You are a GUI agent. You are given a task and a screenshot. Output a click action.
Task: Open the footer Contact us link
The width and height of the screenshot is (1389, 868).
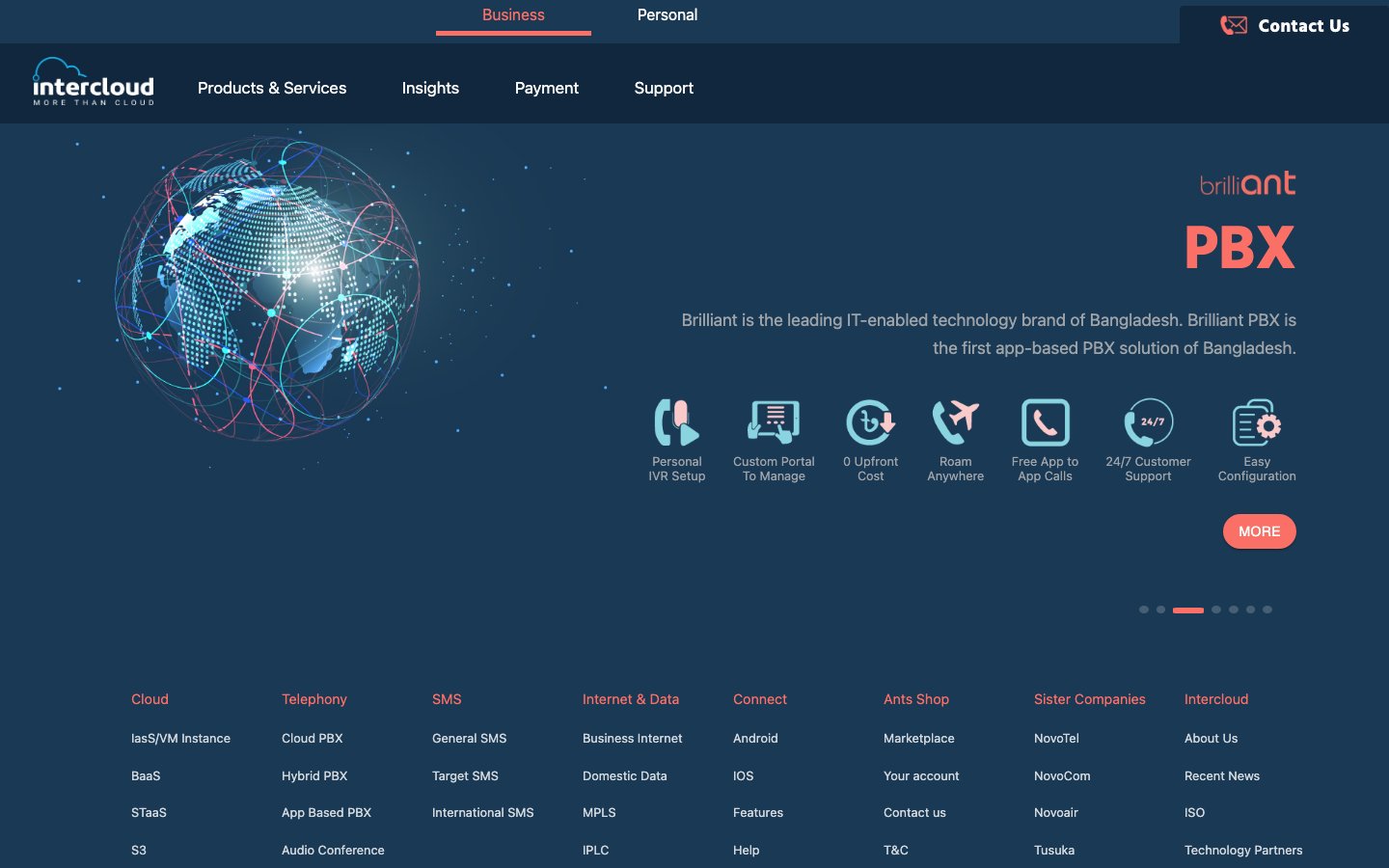pos(914,813)
